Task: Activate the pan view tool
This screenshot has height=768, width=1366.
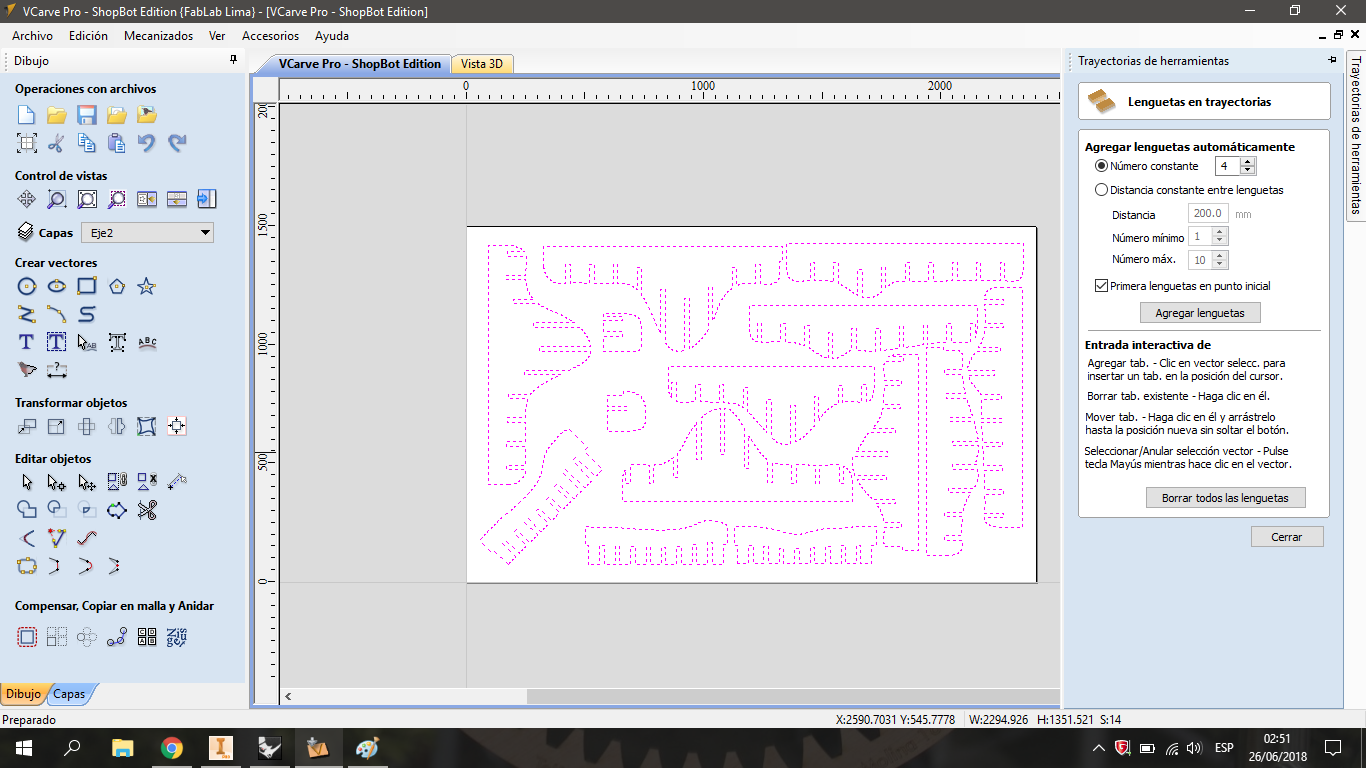Action: [x=27, y=199]
